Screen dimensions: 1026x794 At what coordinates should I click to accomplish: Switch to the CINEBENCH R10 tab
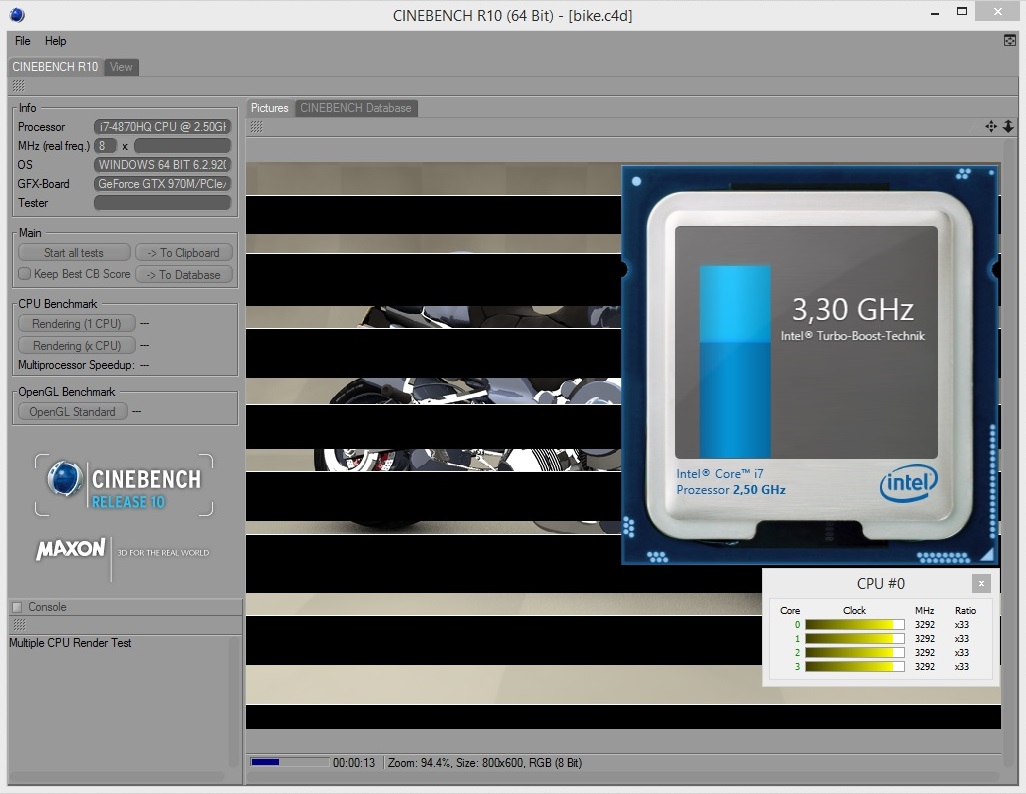[55, 67]
